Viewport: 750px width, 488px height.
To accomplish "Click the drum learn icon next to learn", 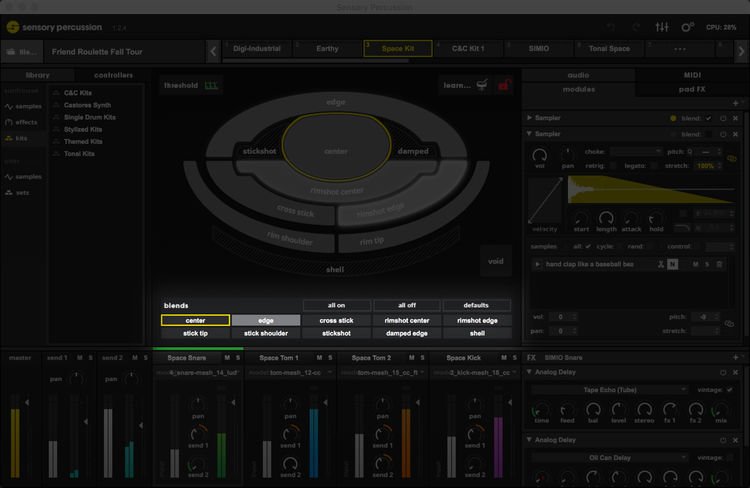I will coord(482,85).
